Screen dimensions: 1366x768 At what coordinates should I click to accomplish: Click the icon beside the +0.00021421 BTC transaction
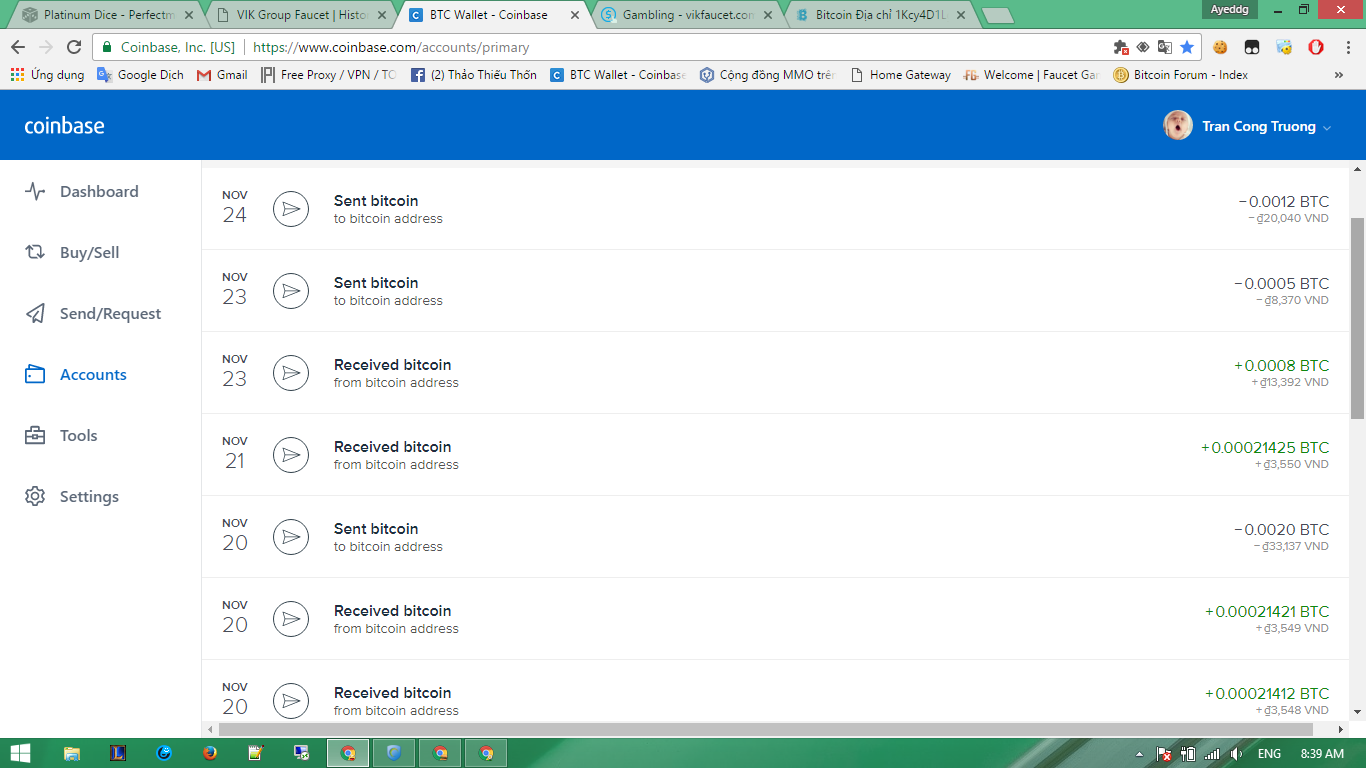291,619
